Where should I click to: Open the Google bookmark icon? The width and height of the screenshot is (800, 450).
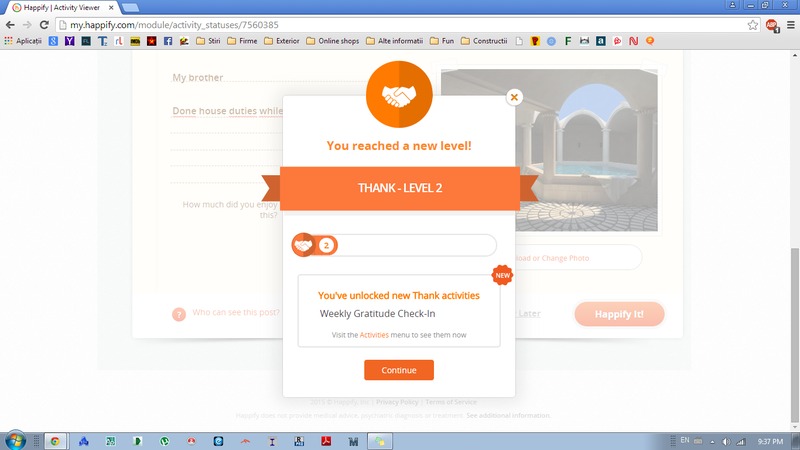pyautogui.click(x=53, y=41)
